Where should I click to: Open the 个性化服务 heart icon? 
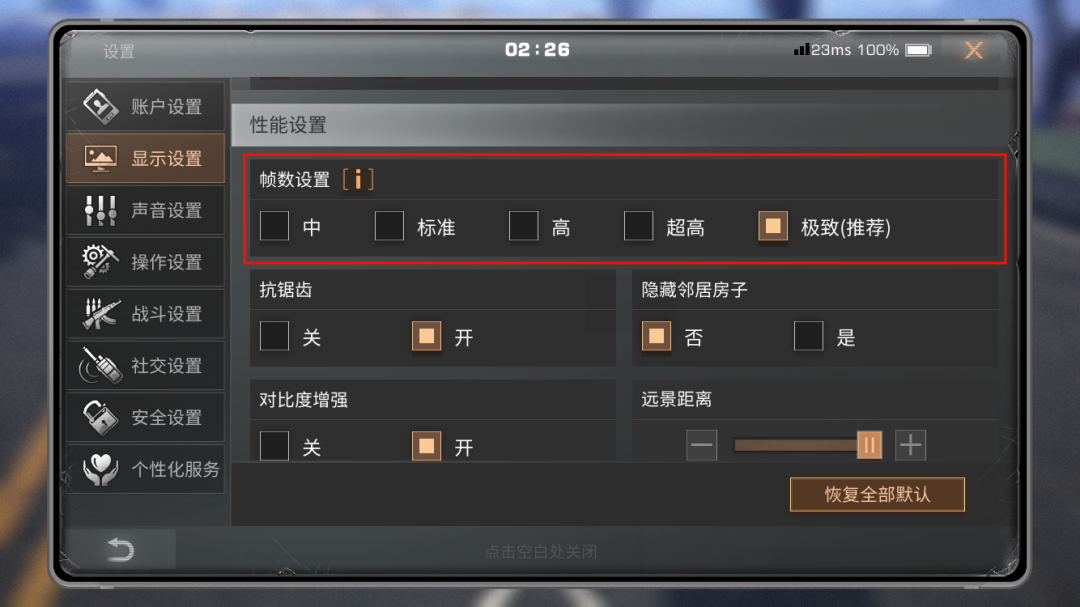coord(101,469)
